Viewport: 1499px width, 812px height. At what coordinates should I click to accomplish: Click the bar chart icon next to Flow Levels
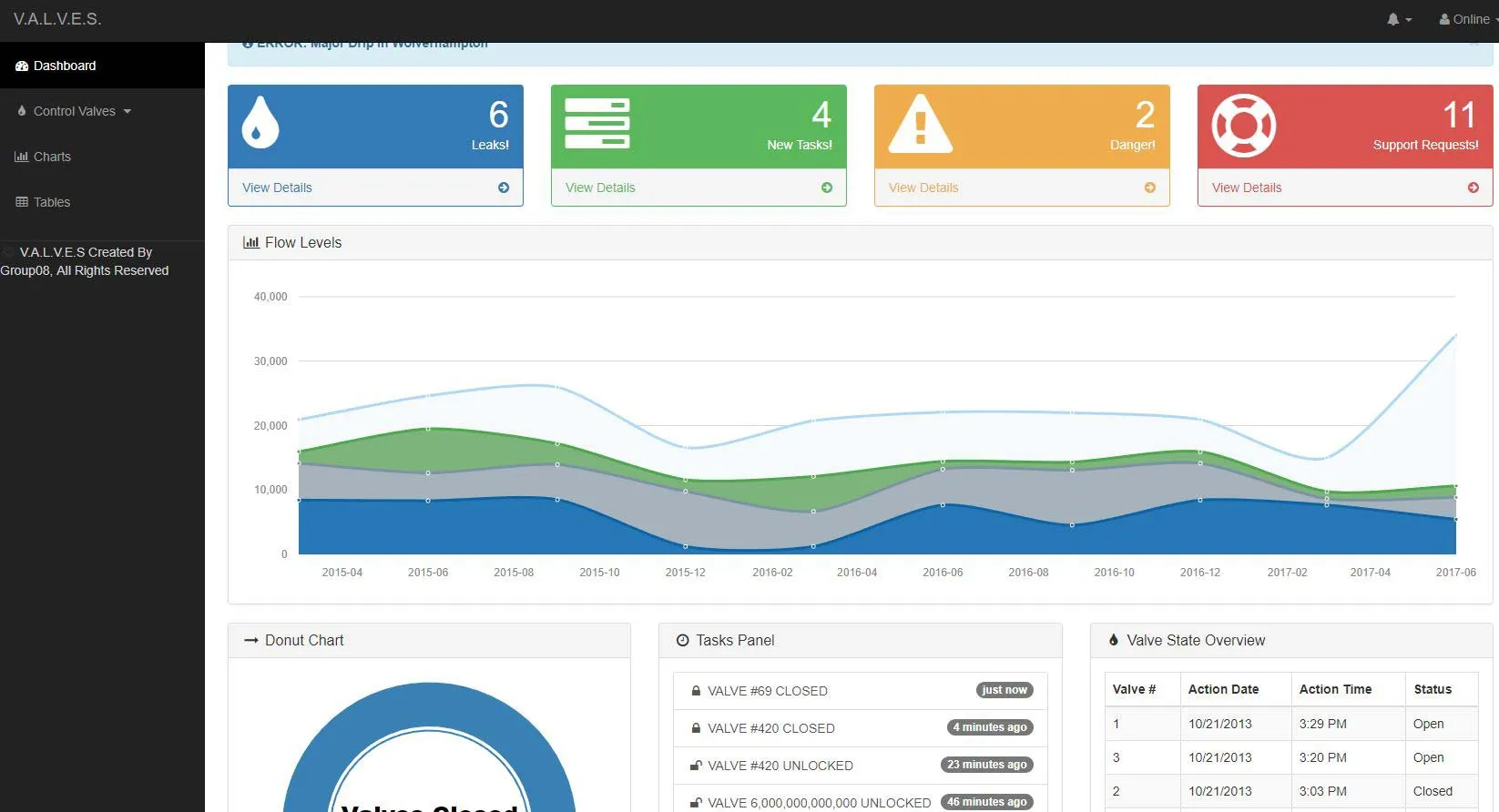[251, 243]
